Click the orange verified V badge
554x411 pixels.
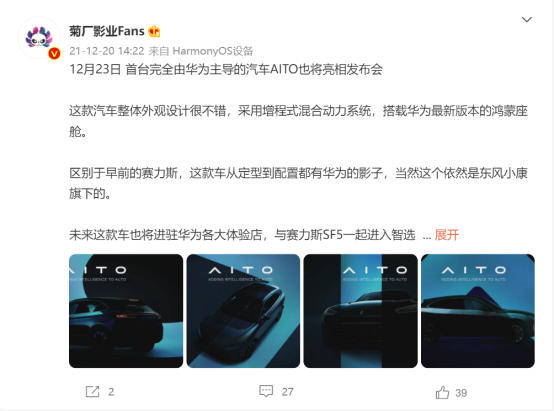[54, 53]
